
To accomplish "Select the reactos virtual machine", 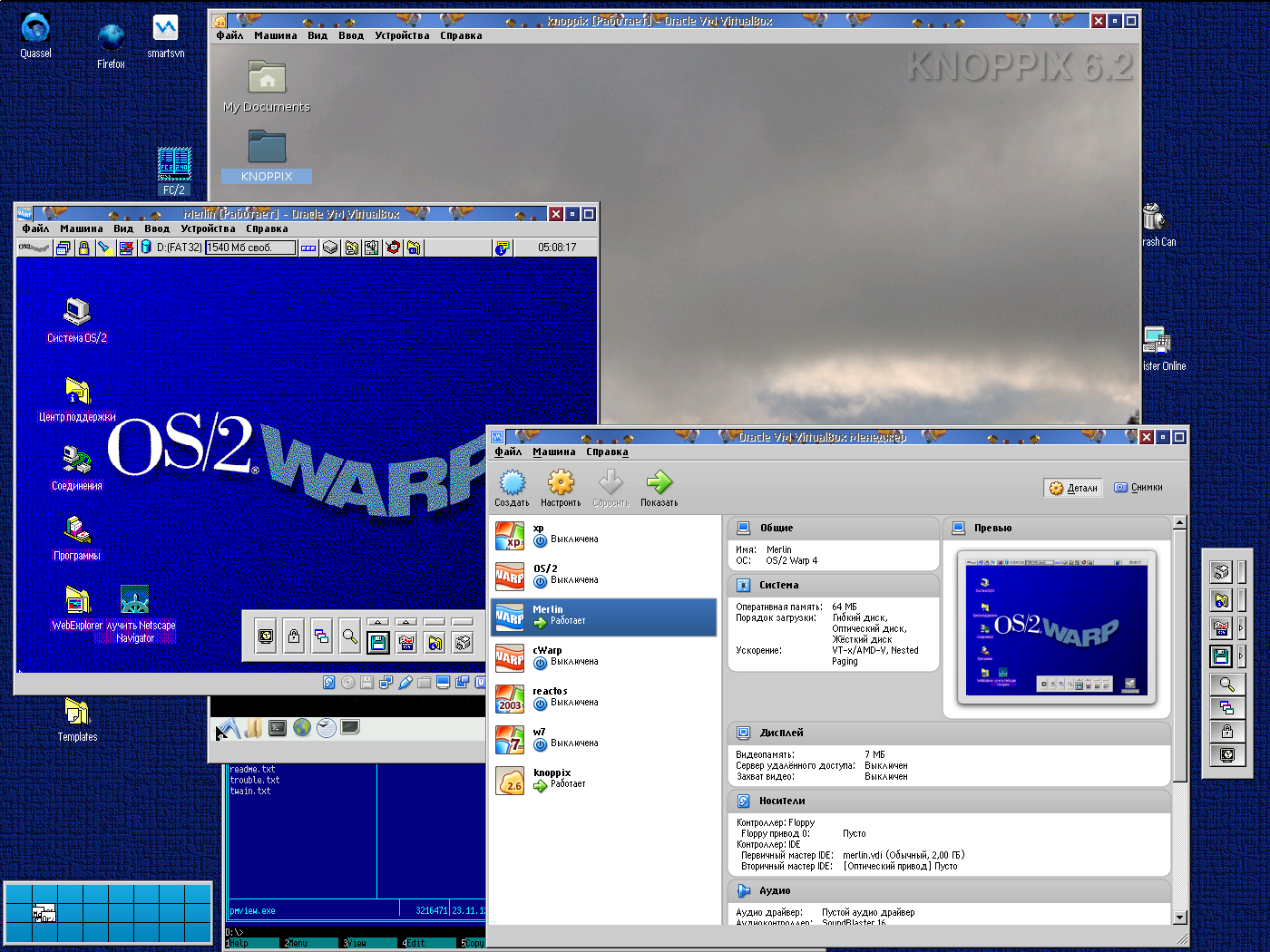I will click(603, 697).
